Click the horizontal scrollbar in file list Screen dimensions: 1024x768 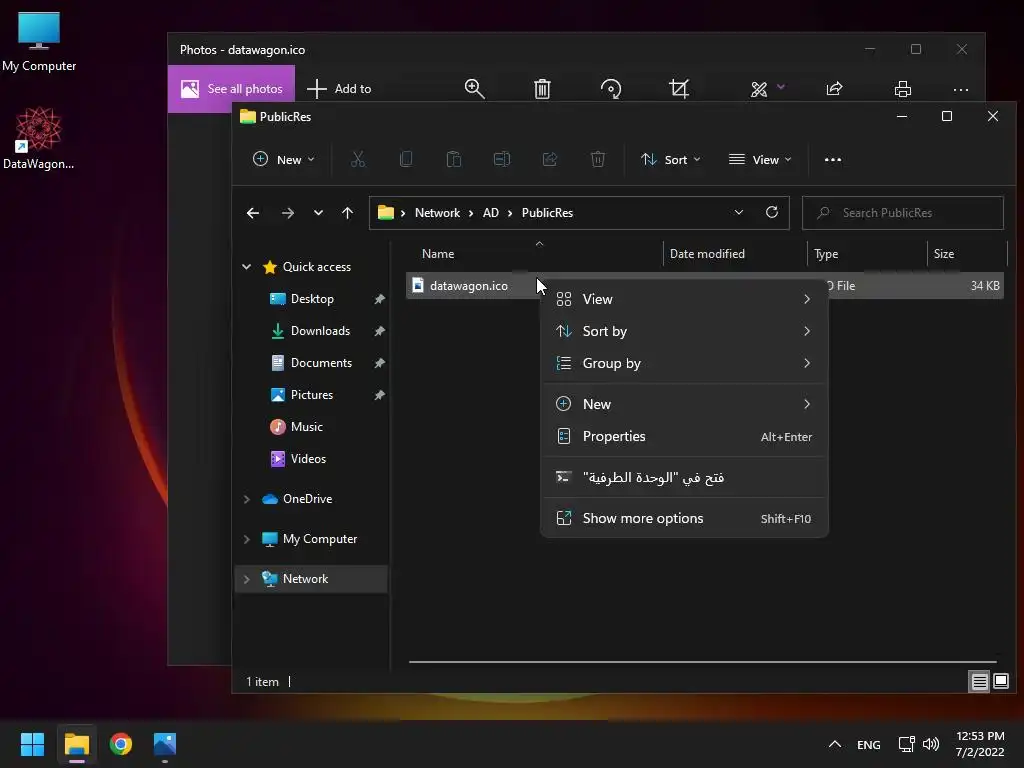[x=703, y=662]
